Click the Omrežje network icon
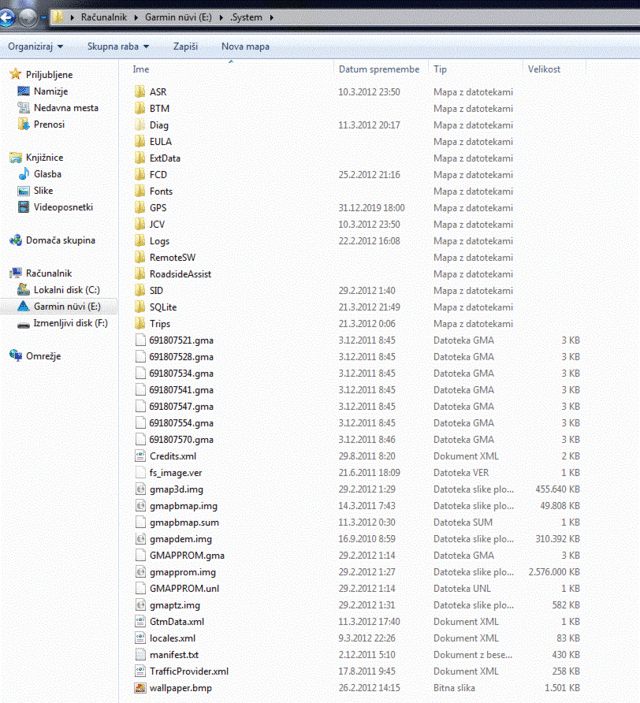 pyautogui.click(x=16, y=356)
